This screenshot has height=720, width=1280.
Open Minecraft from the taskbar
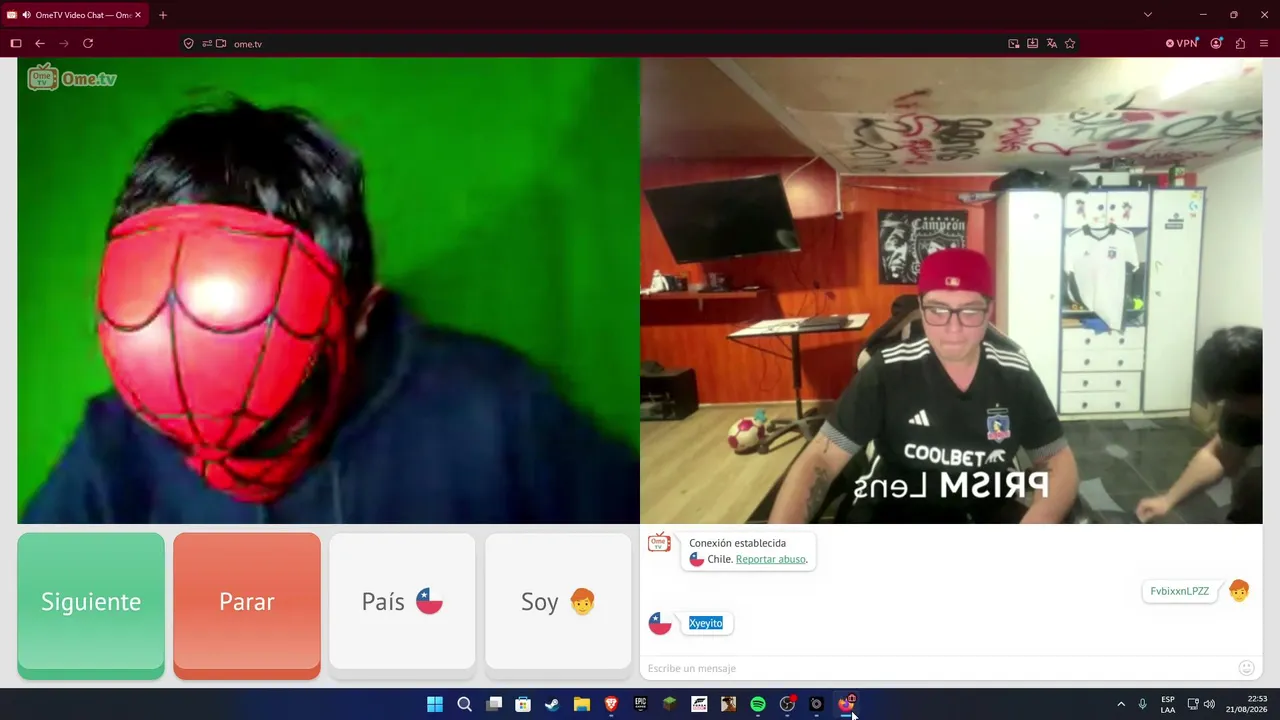(669, 704)
